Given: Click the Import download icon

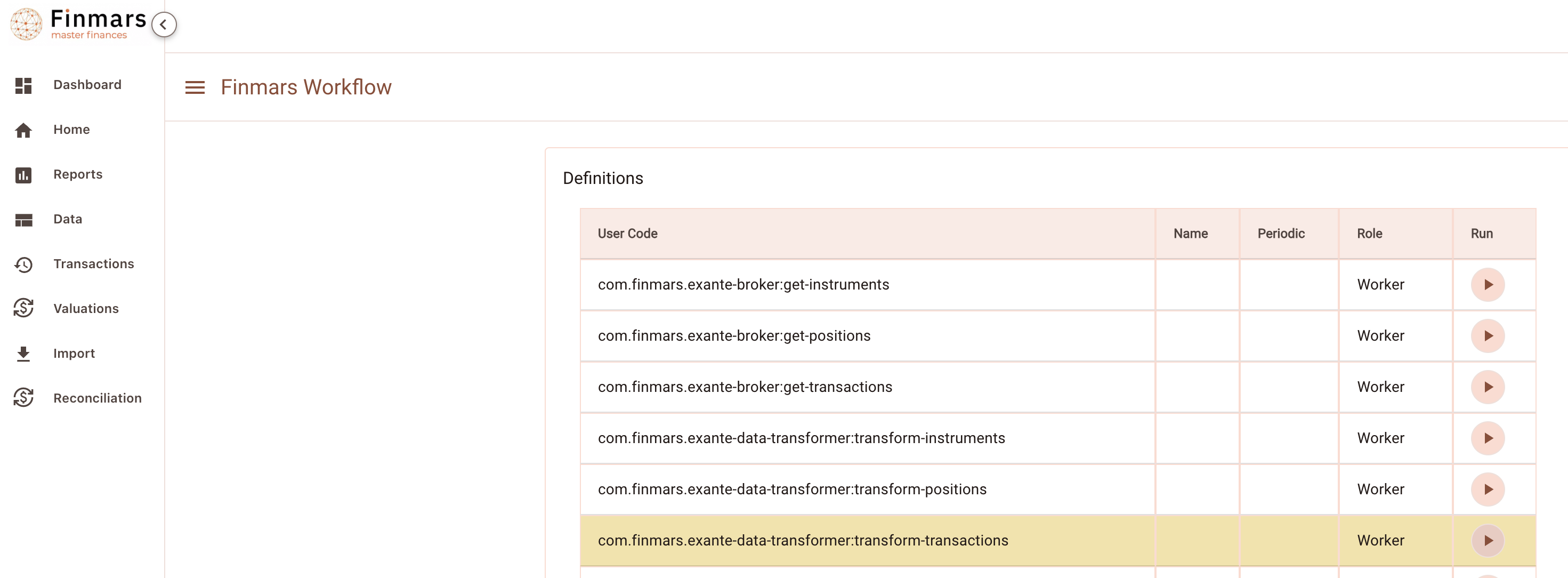Looking at the screenshot, I should click(x=24, y=354).
